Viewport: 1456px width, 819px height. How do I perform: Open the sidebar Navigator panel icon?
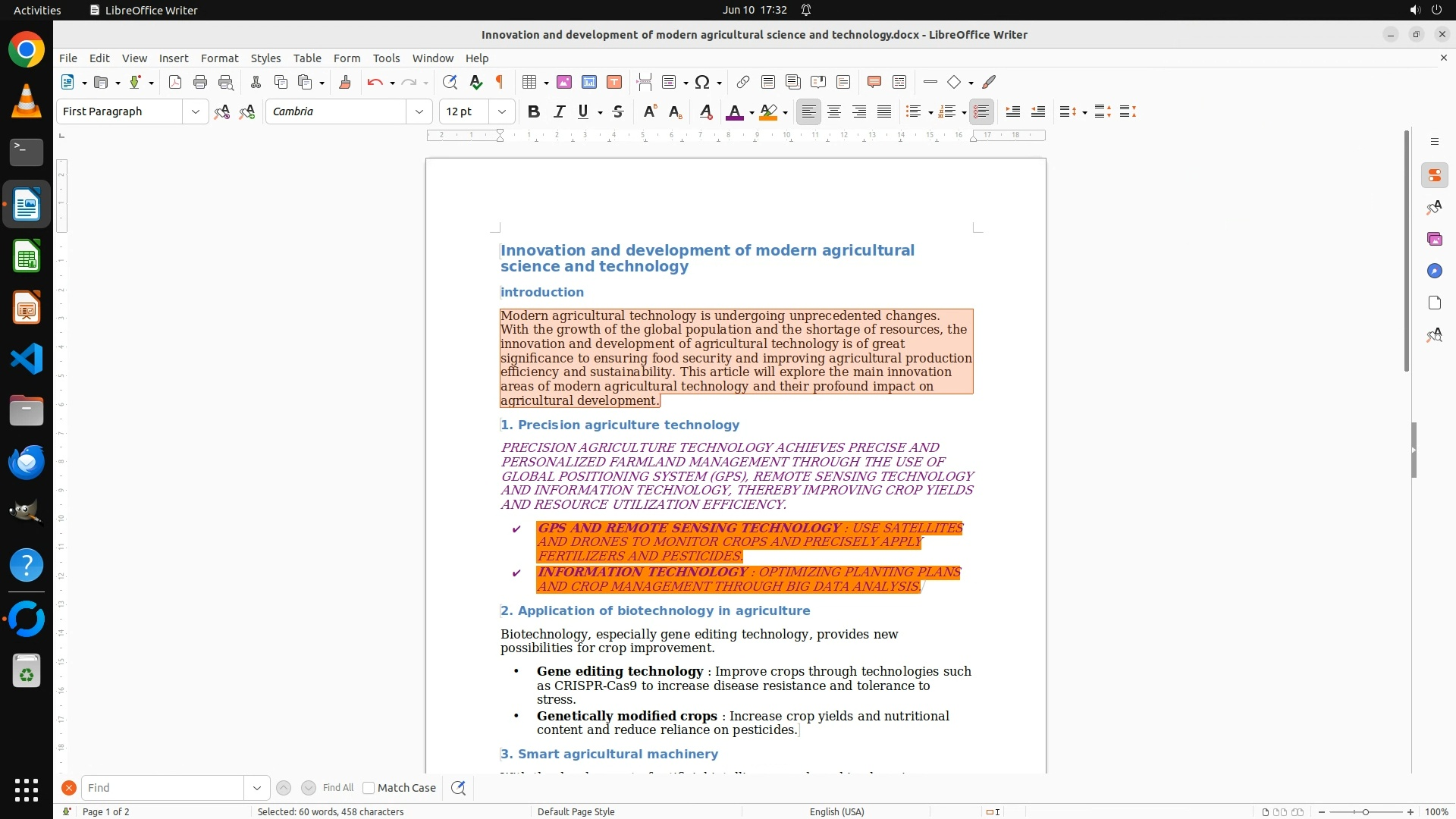(1434, 271)
